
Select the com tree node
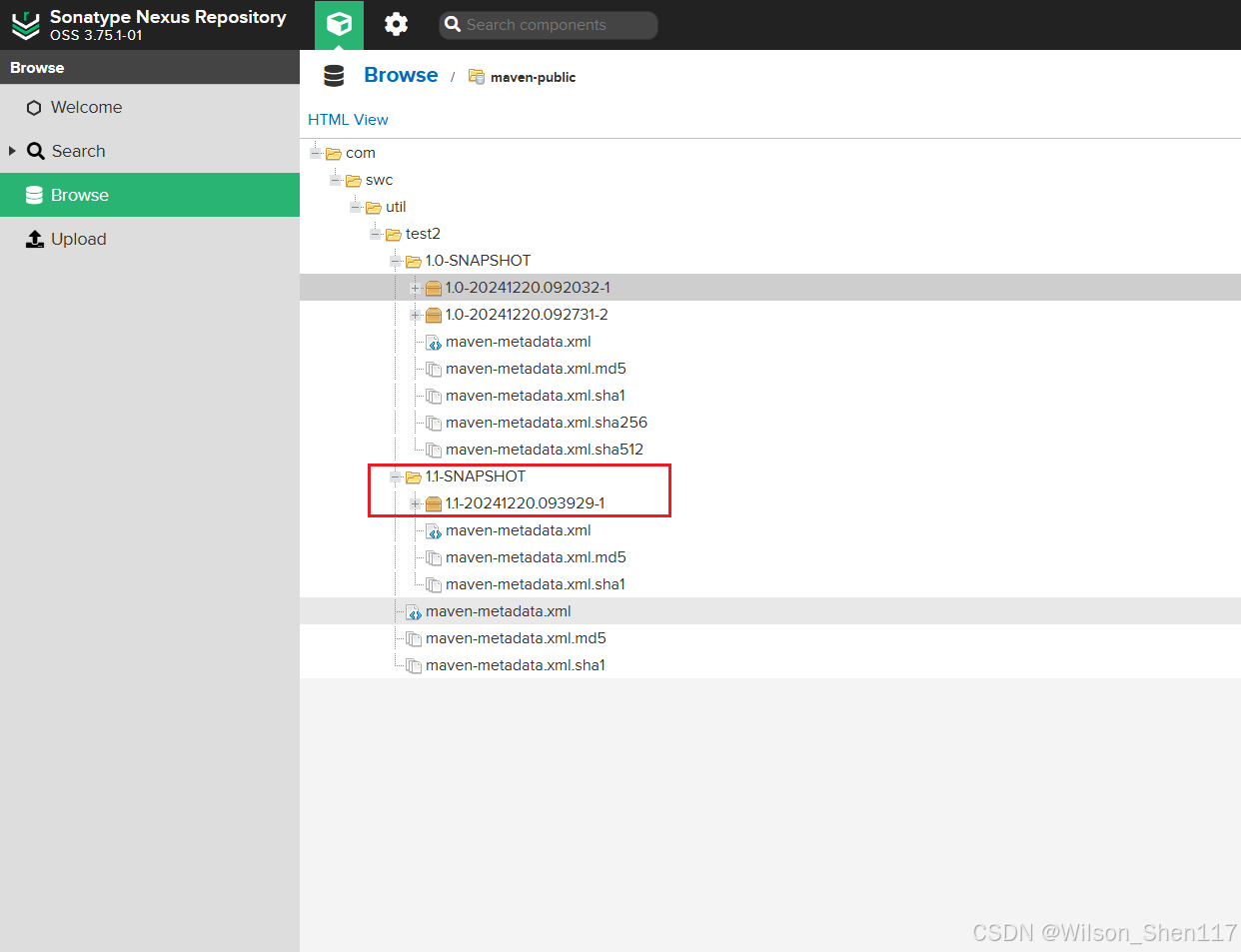361,153
